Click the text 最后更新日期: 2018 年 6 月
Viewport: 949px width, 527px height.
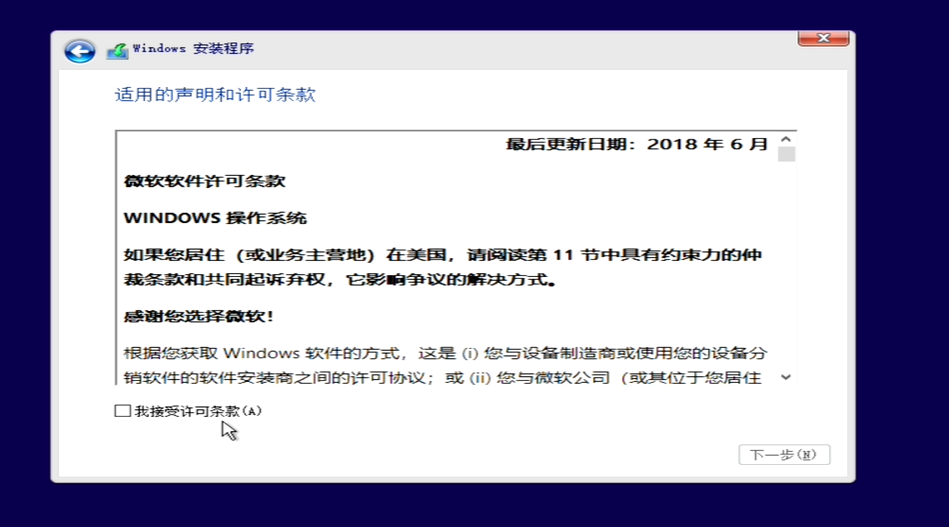[637, 144]
